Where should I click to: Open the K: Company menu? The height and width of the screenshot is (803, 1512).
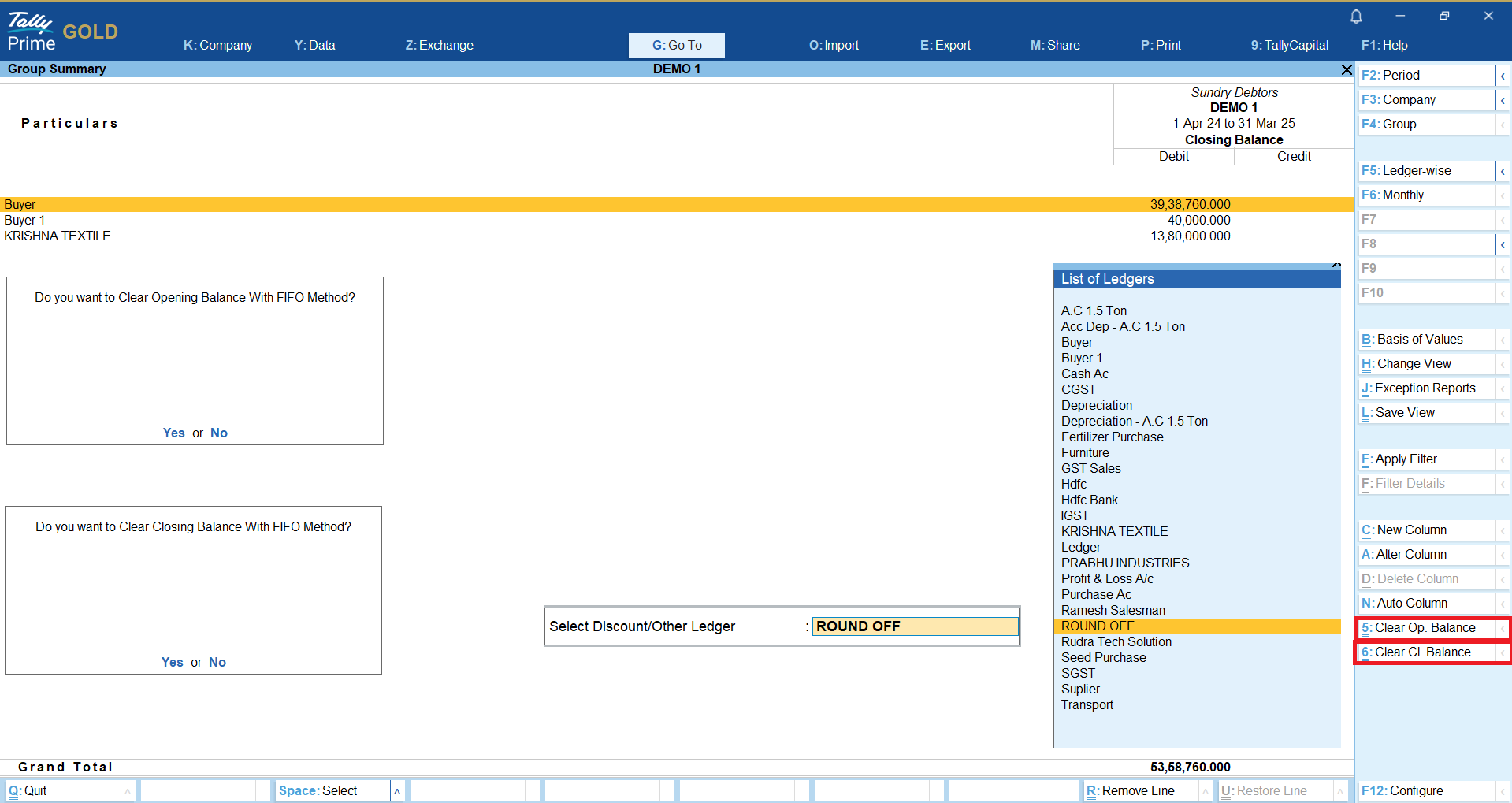click(217, 46)
